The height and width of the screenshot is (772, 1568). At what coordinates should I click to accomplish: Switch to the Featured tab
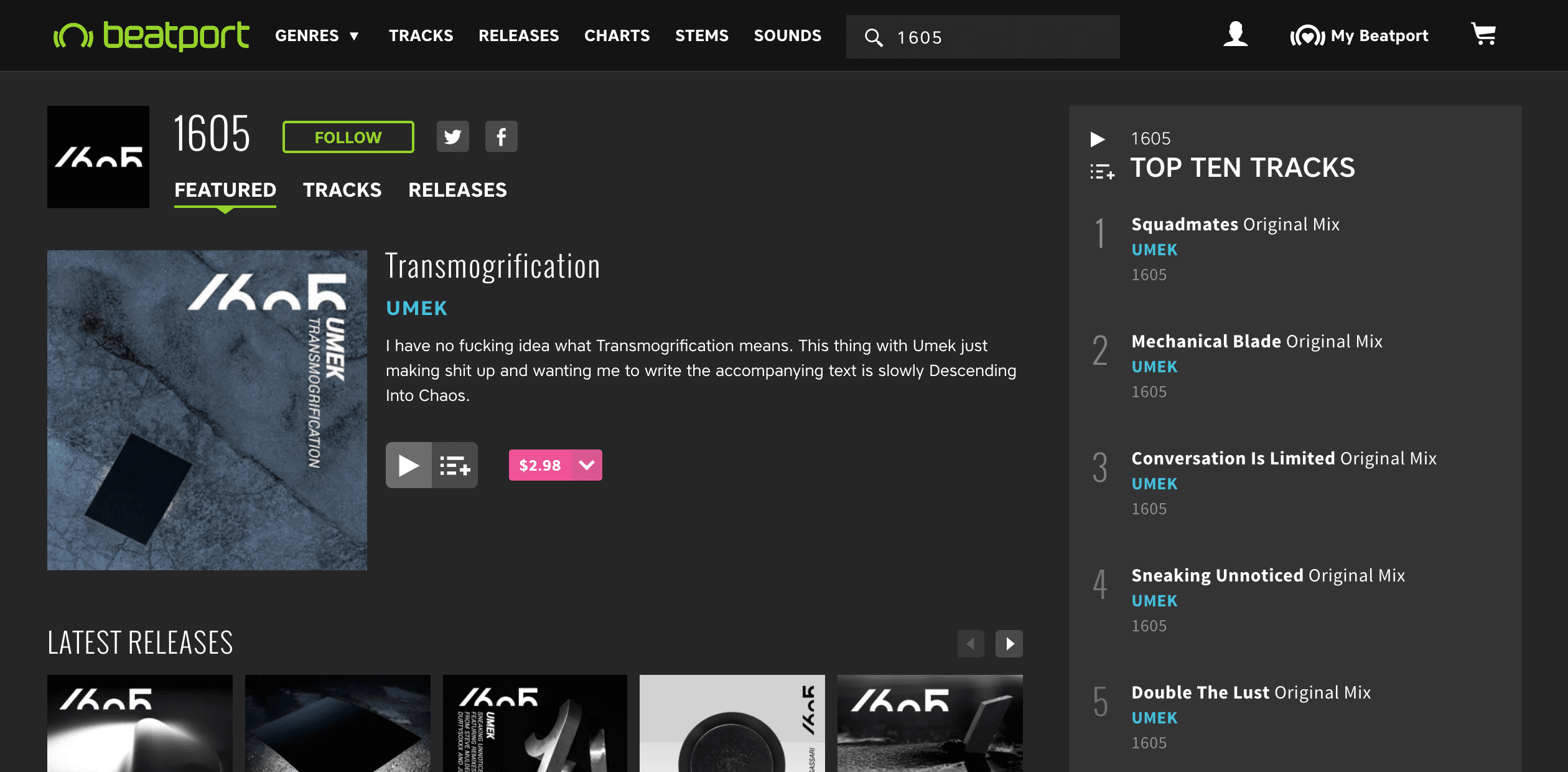click(x=225, y=190)
